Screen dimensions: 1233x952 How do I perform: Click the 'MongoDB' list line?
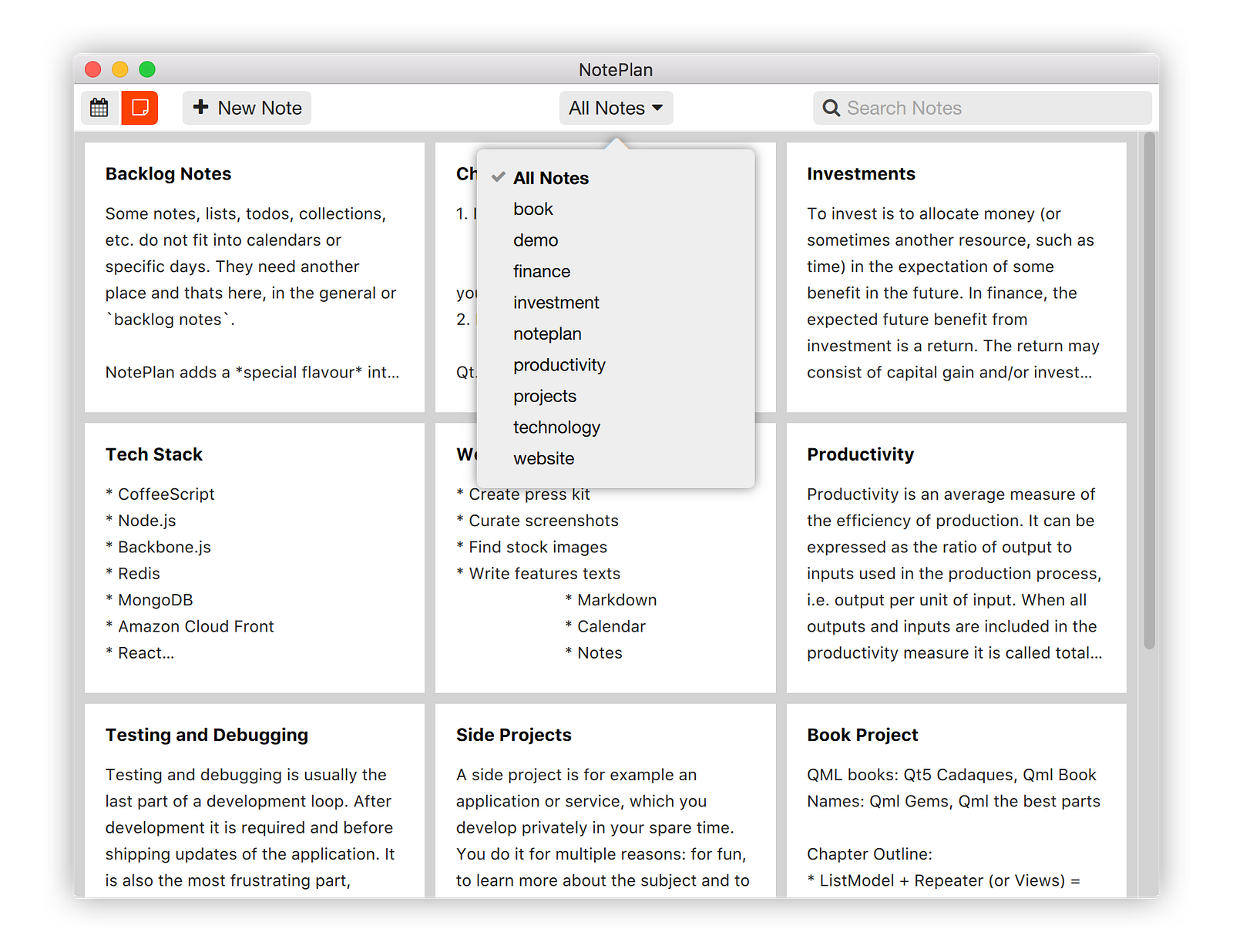point(150,600)
